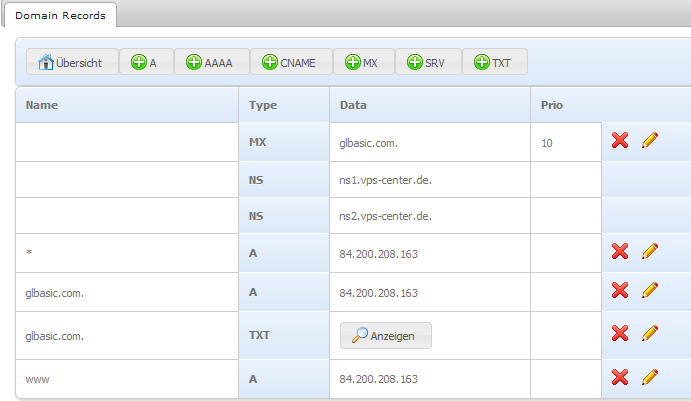Screen dimensions: 691x401
Task: Add a new TXT record
Action: tap(495, 62)
